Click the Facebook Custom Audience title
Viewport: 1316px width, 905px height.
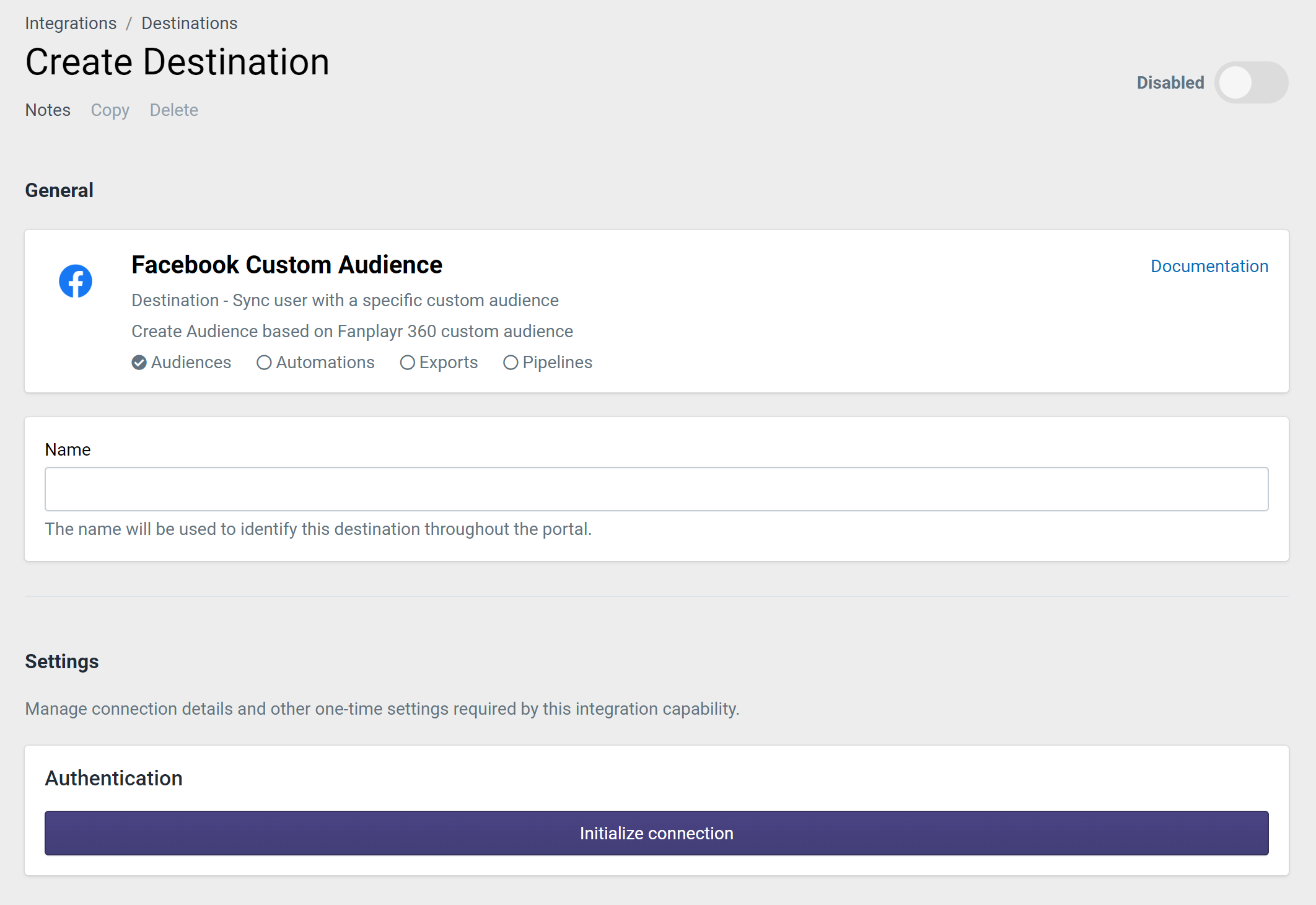(x=287, y=265)
